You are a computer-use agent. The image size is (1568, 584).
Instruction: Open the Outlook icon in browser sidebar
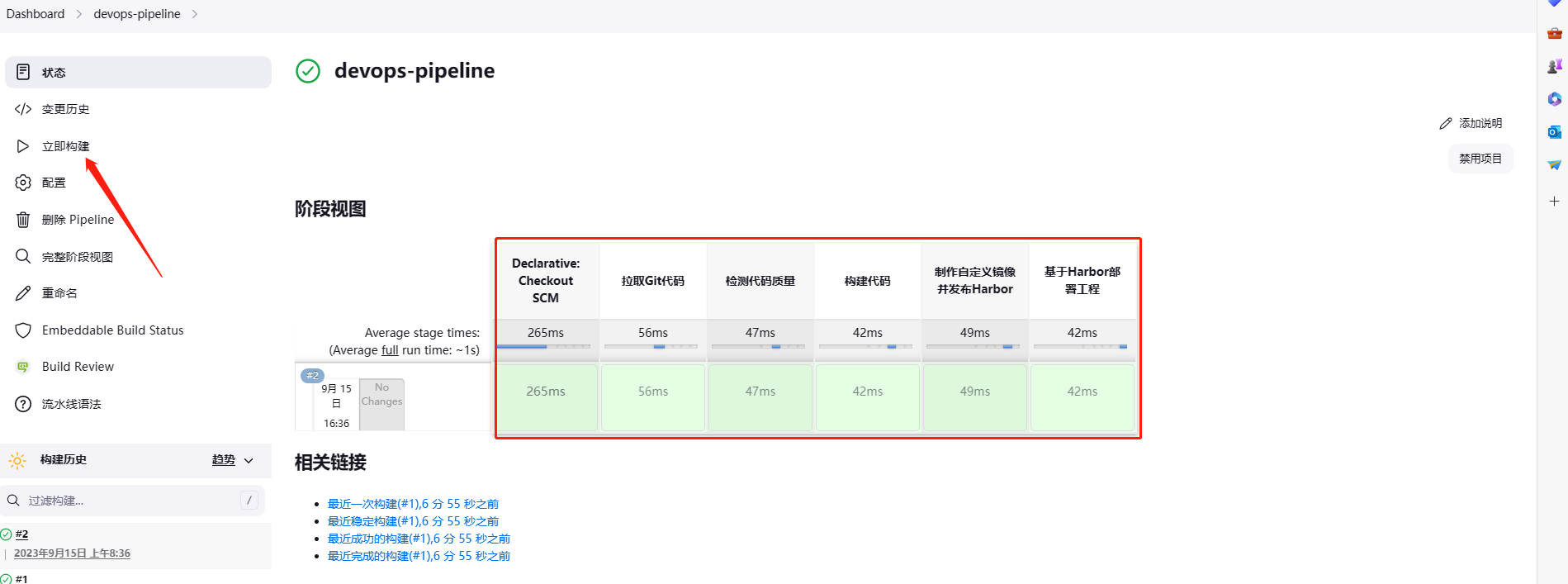(1554, 132)
